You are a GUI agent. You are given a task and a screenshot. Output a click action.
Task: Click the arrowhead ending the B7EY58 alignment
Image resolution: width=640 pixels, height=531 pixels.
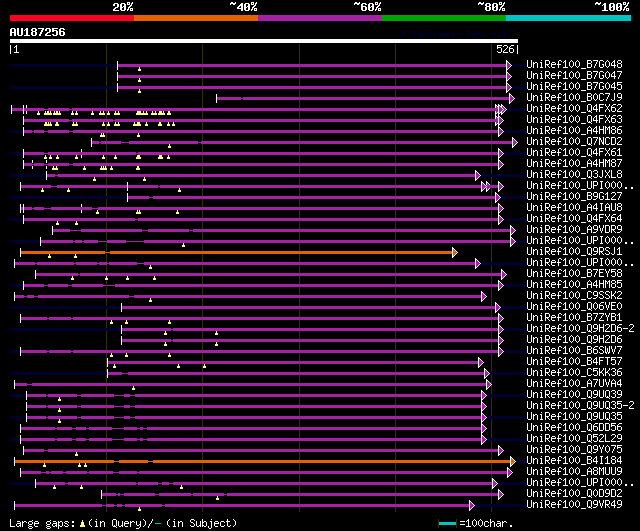coord(504,275)
